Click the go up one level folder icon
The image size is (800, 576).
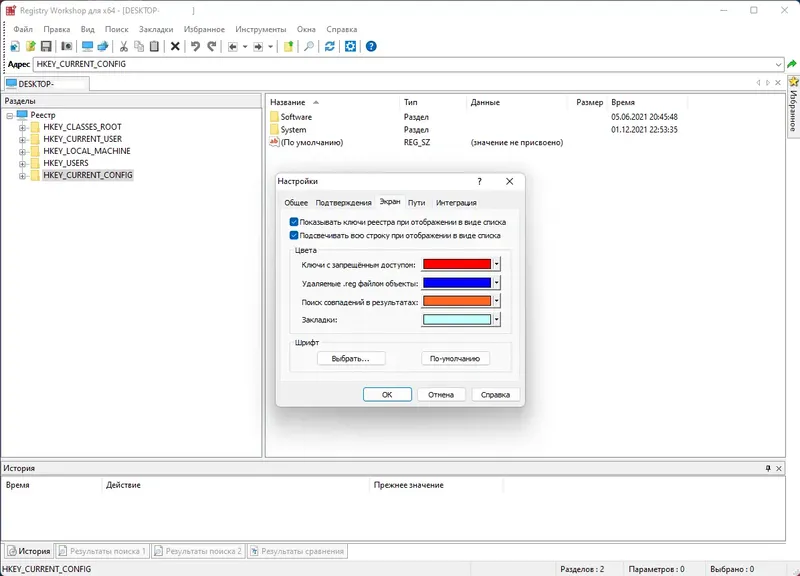288,46
